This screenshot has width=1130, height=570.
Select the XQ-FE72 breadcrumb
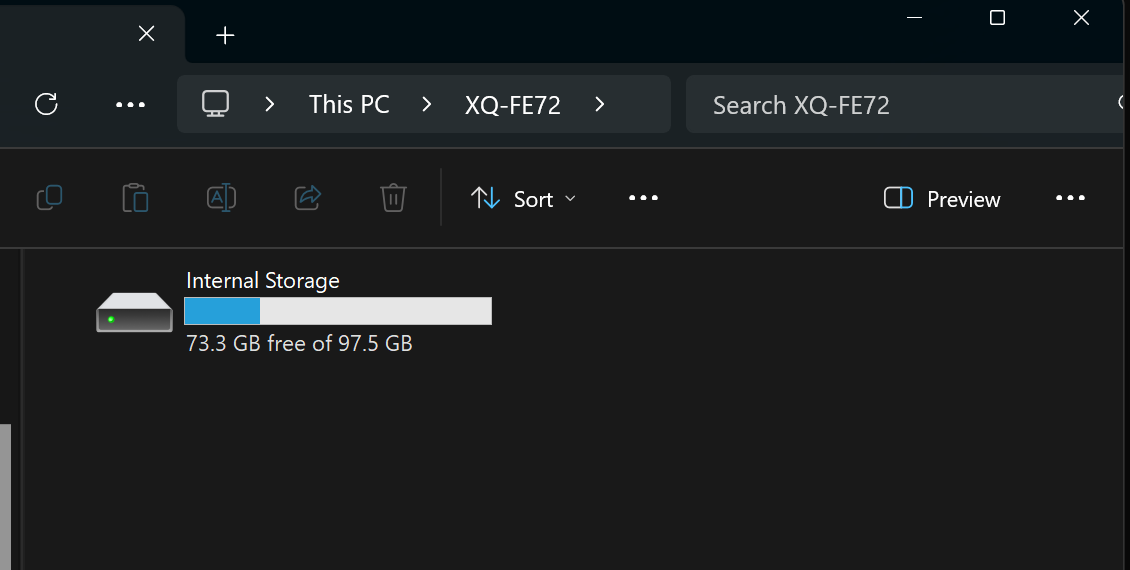click(x=512, y=105)
